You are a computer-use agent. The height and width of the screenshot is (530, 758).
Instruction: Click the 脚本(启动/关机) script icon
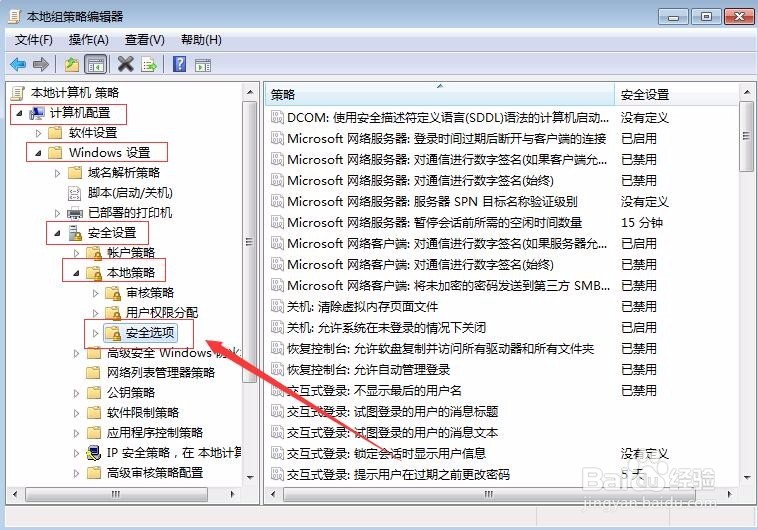[74, 193]
